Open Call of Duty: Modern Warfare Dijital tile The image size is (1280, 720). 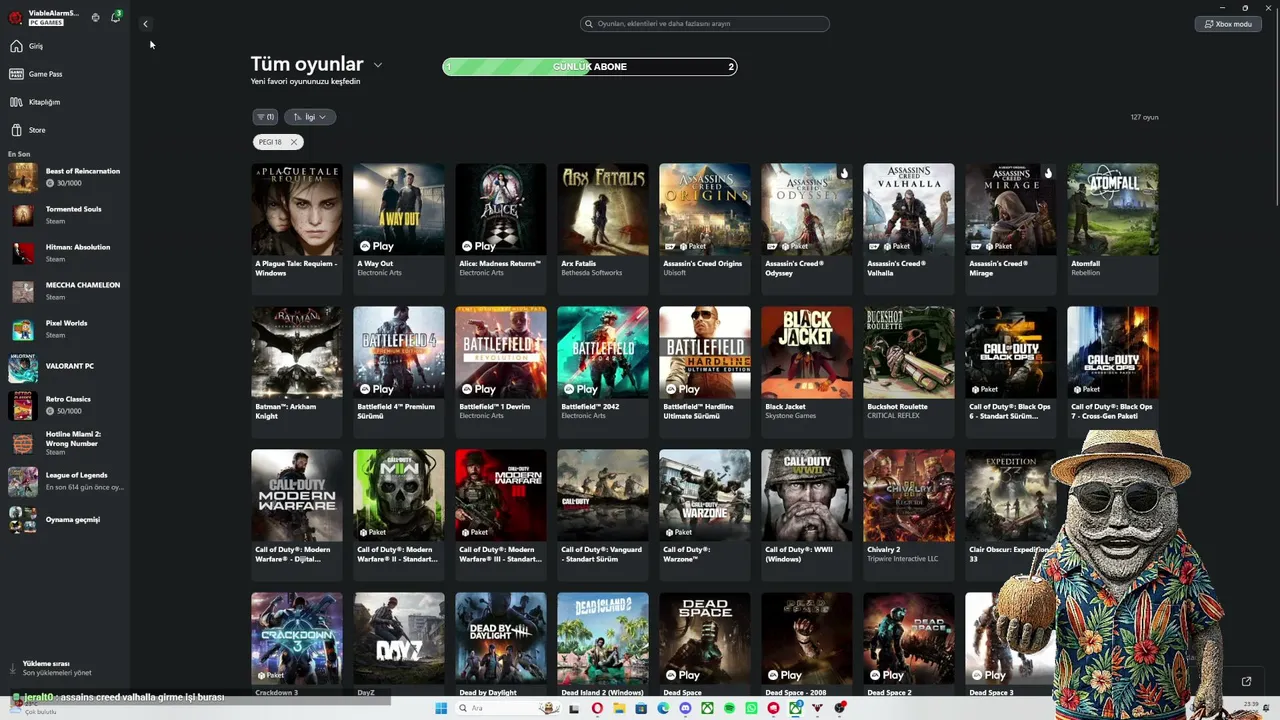[297, 515]
